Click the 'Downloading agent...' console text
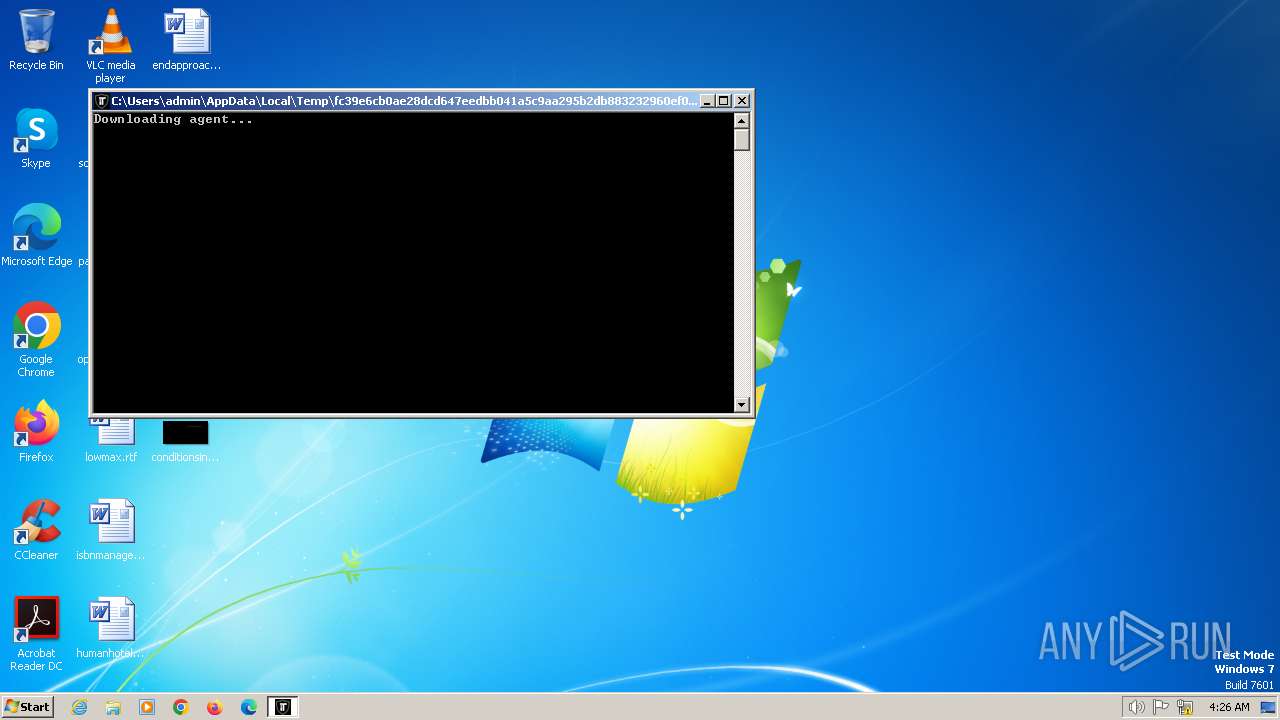 click(x=173, y=119)
